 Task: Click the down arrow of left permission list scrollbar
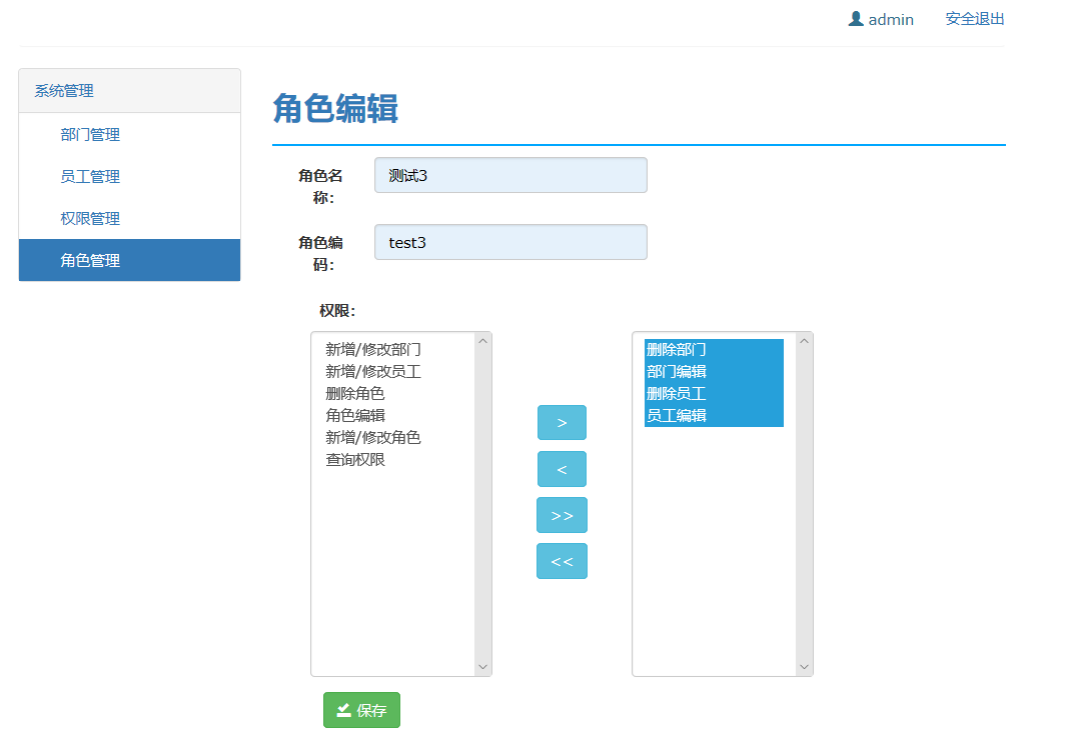(x=483, y=667)
